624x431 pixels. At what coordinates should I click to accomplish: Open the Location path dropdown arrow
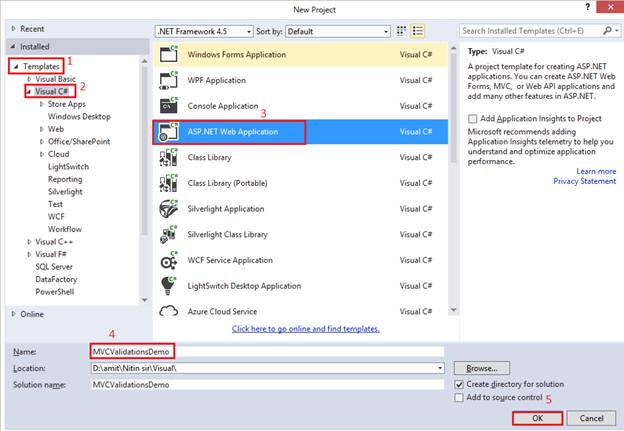(440, 368)
